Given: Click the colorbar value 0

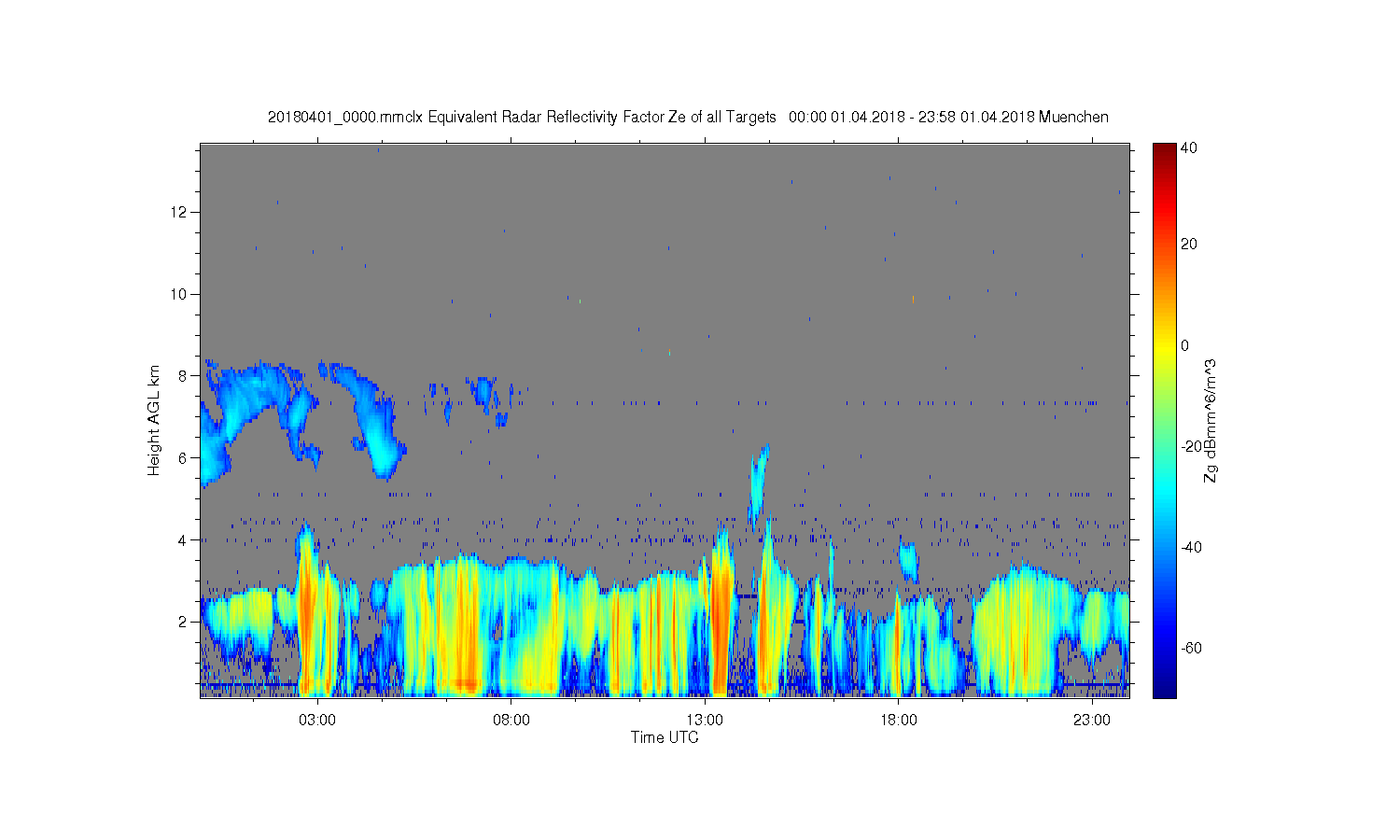Looking at the screenshot, I should point(1185,345).
